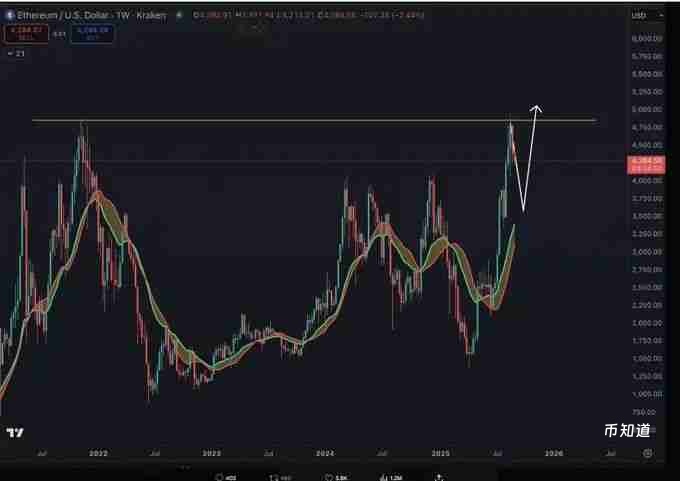The image size is (680, 481).
Task: Click the comments icon below the chart
Action: pos(219,476)
